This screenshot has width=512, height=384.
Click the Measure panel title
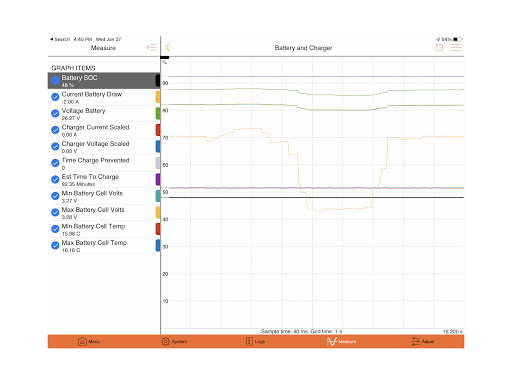click(x=103, y=48)
